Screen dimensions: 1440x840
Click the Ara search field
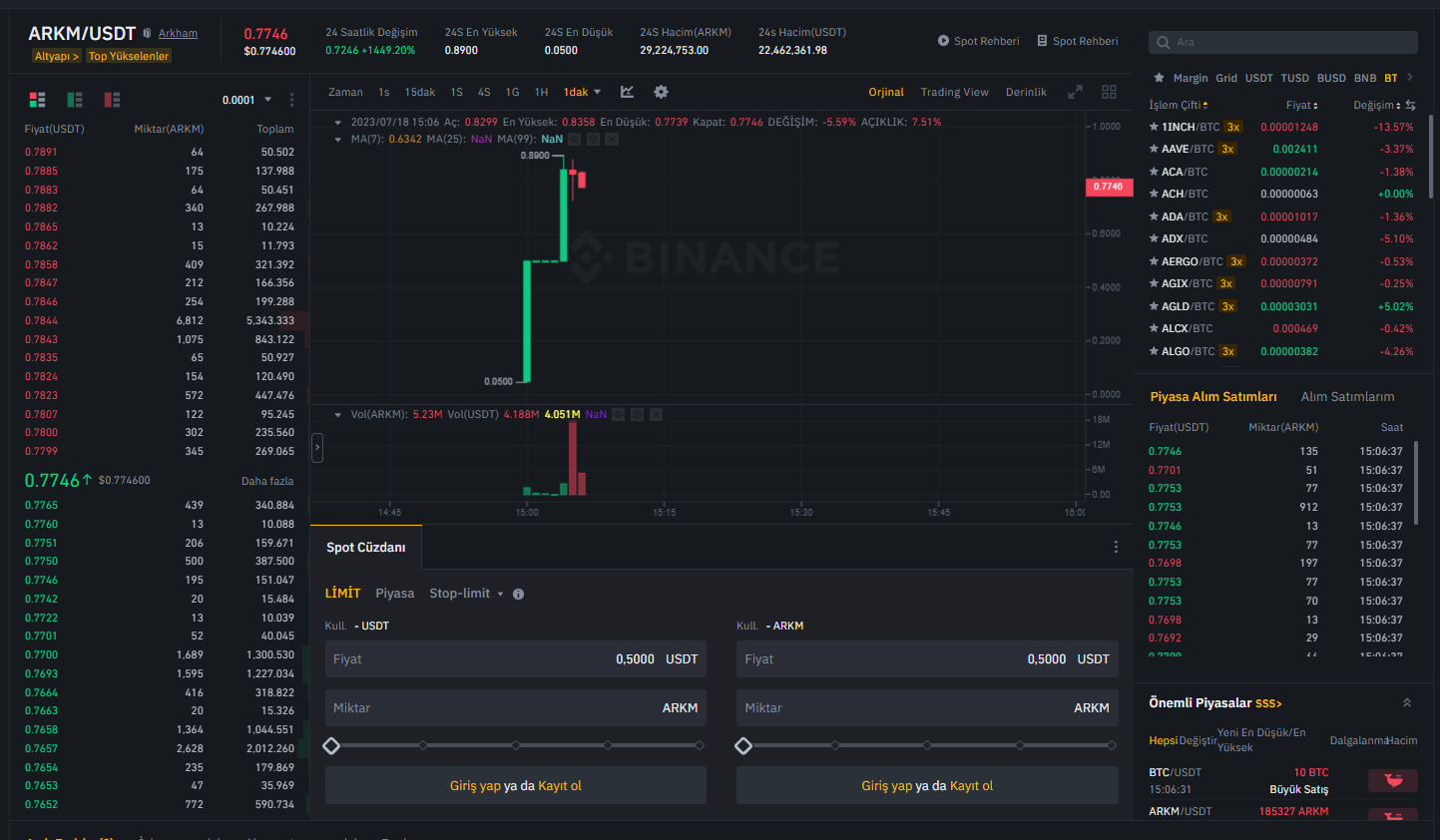tap(1287, 42)
